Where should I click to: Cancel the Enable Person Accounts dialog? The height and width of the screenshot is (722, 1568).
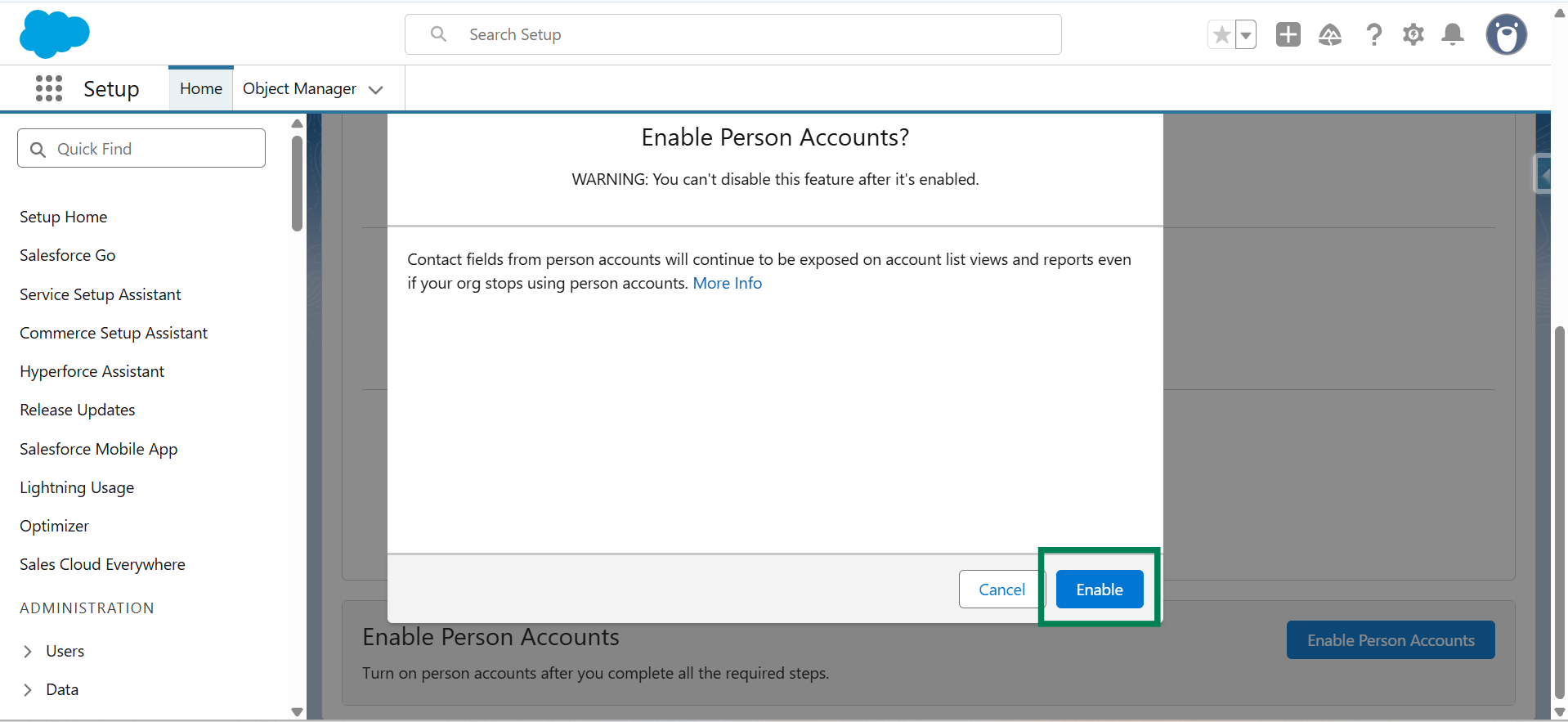pos(1001,589)
